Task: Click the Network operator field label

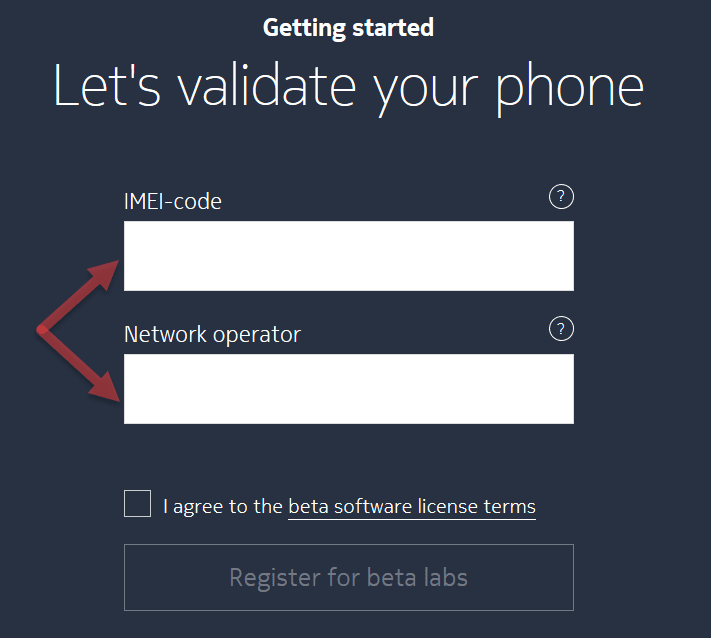Action: (x=212, y=334)
